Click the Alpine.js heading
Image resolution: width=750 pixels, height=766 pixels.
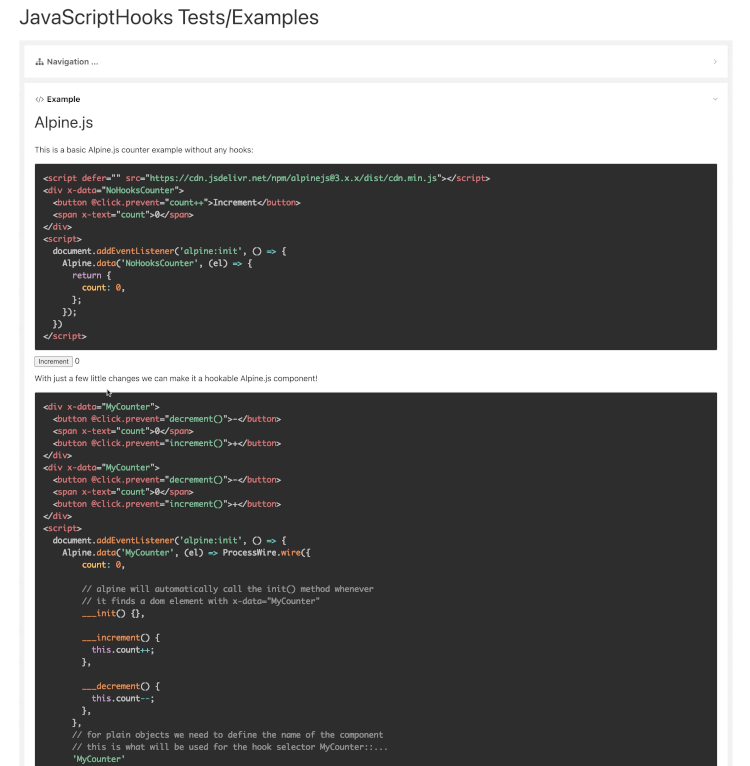tap(64, 122)
